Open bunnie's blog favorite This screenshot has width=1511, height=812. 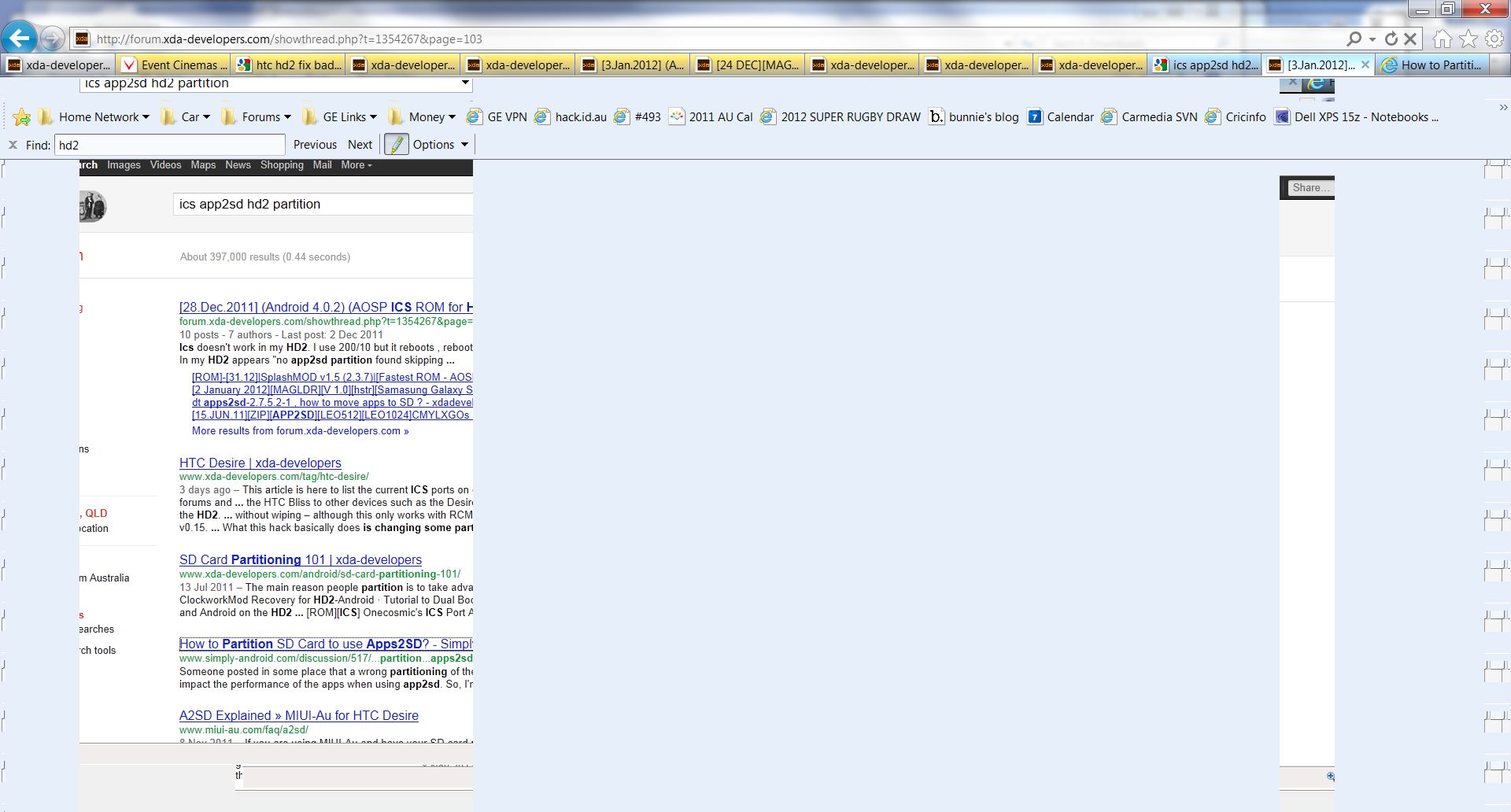(x=973, y=117)
